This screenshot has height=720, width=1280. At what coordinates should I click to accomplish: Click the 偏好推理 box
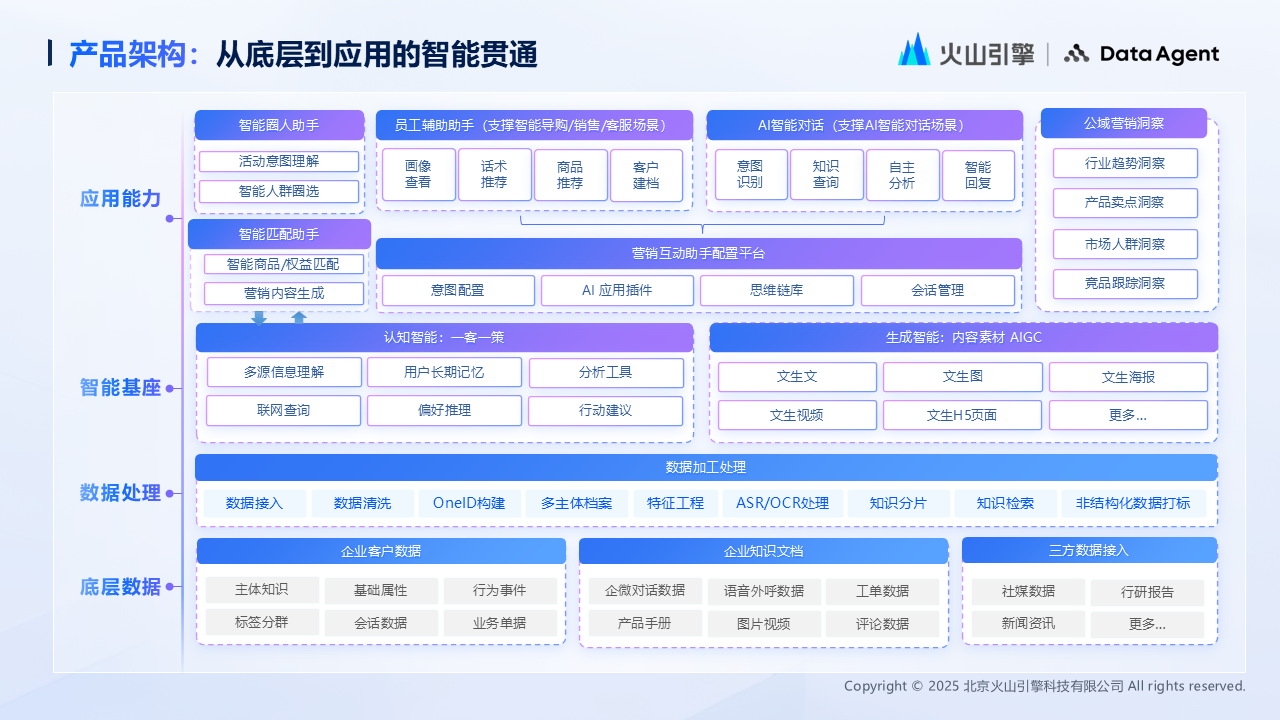click(444, 411)
